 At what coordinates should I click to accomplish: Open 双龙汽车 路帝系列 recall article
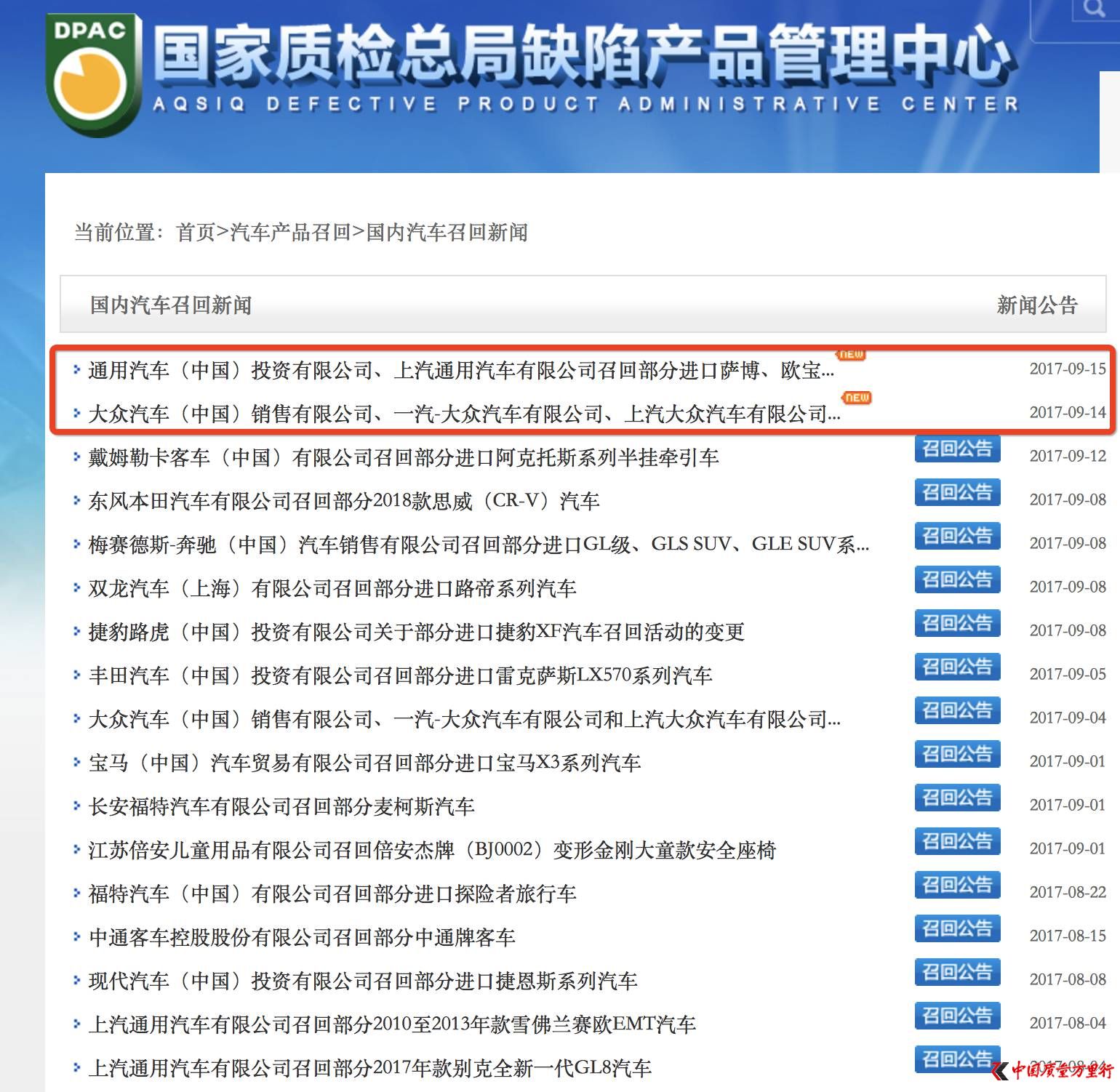[x=332, y=588]
